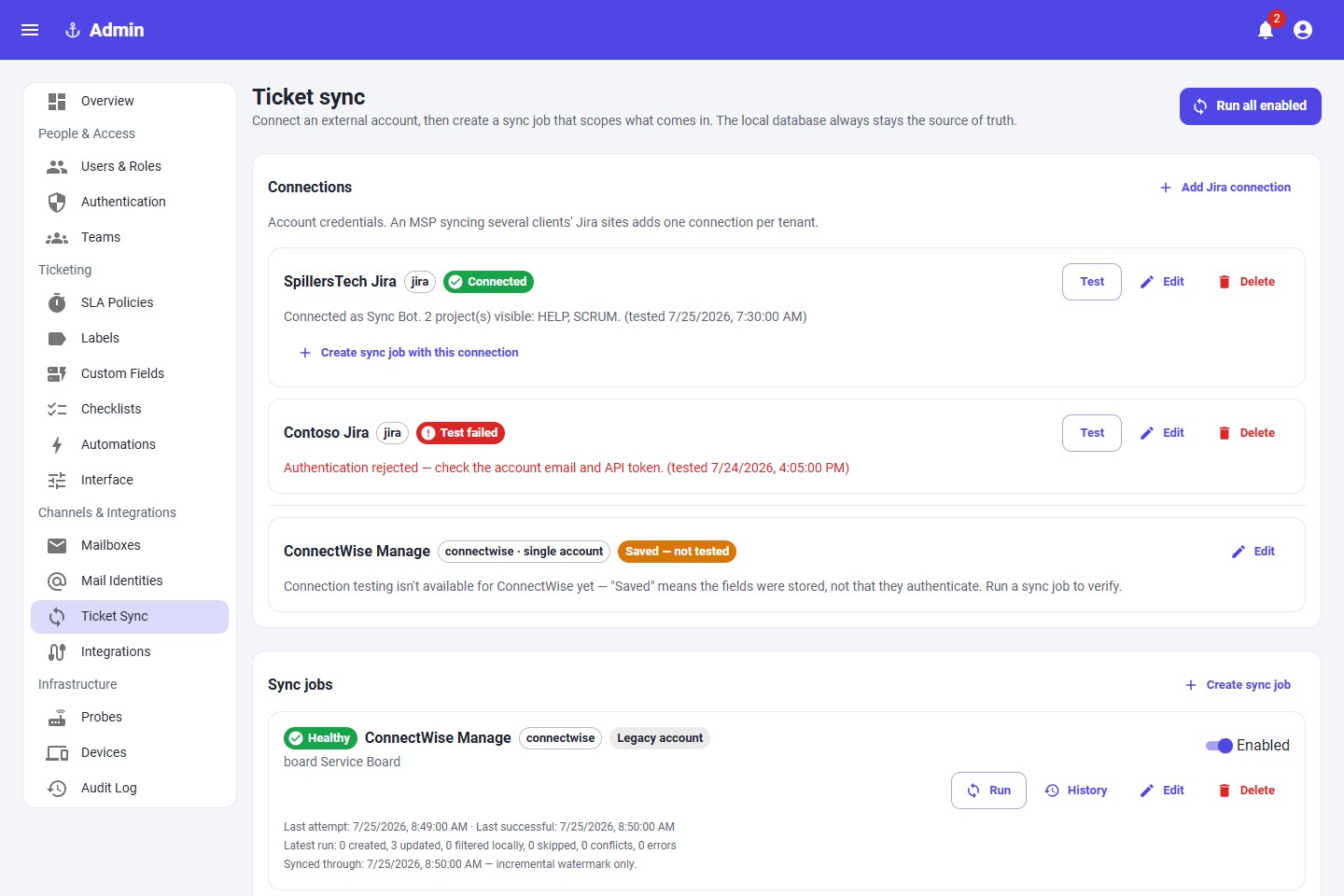Delete the ConnectWise Manage sync job

tap(1247, 791)
